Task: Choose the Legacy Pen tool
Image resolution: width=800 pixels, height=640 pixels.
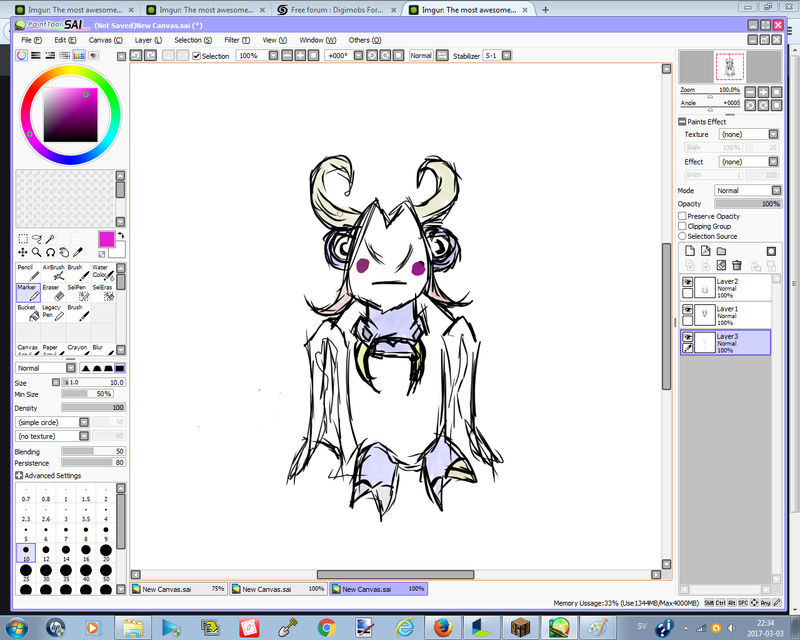Action: point(53,312)
